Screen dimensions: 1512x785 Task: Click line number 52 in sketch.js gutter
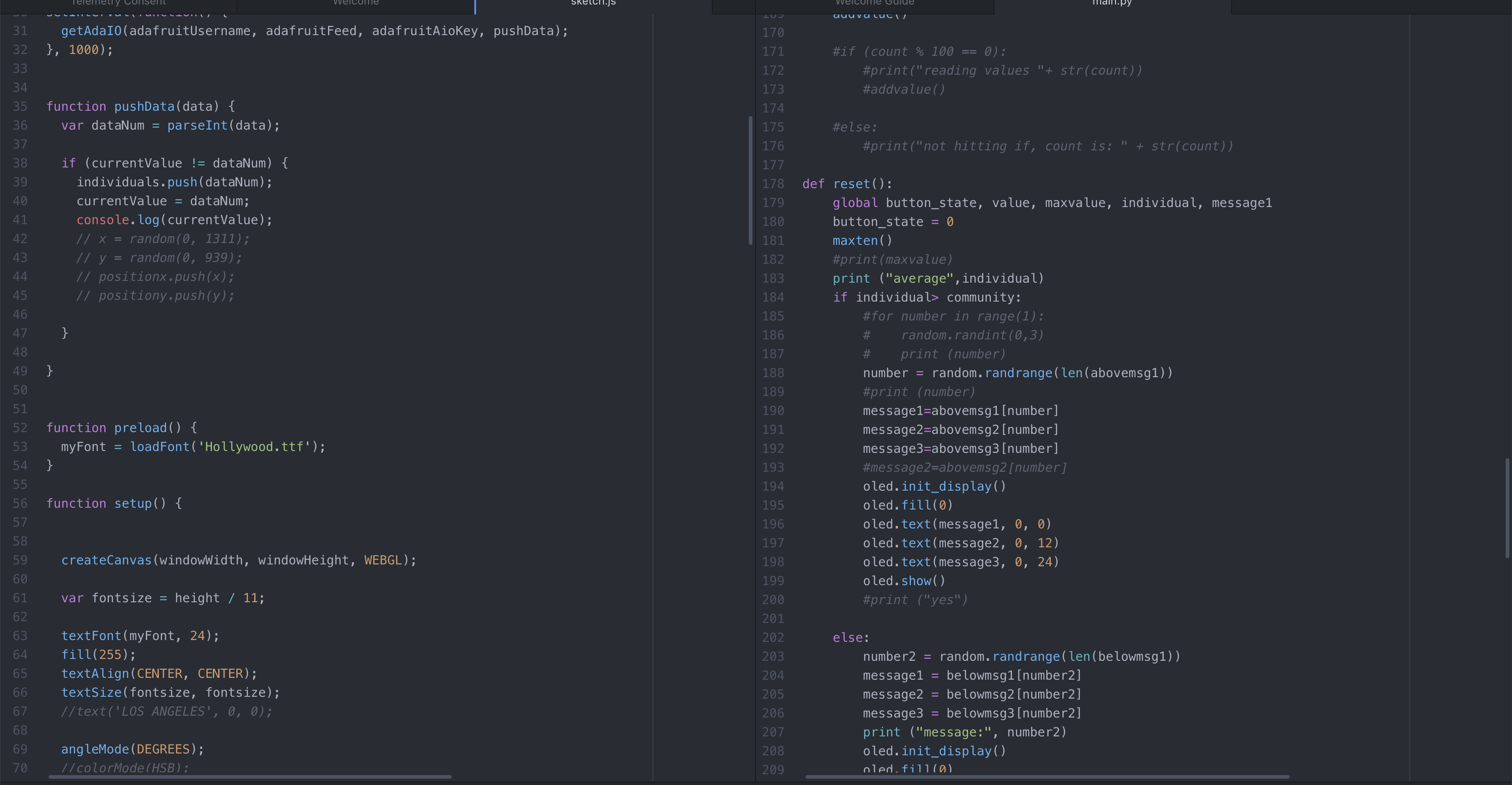(x=20, y=428)
